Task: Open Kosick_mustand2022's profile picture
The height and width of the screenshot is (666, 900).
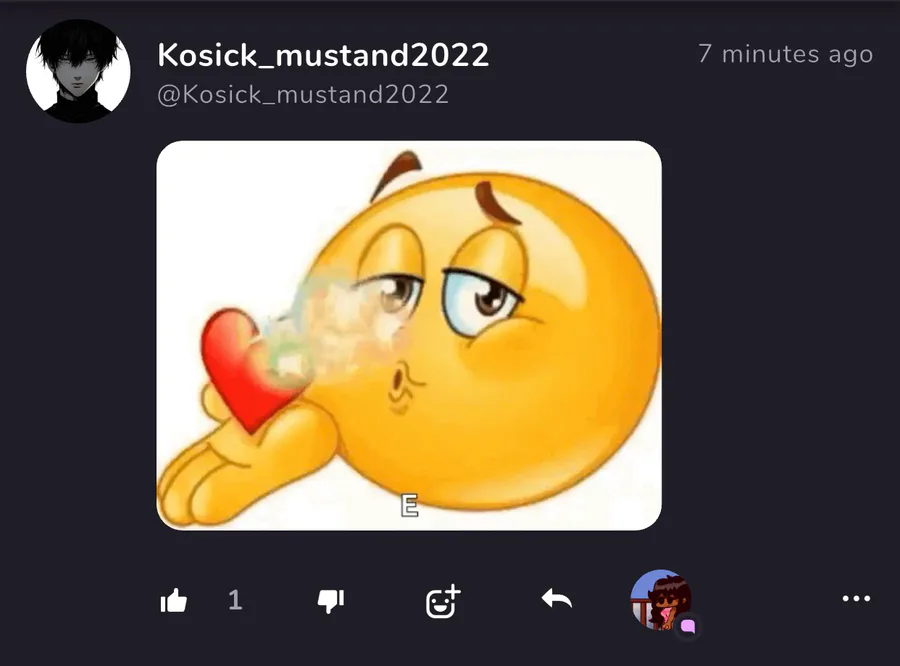Action: tap(78, 71)
